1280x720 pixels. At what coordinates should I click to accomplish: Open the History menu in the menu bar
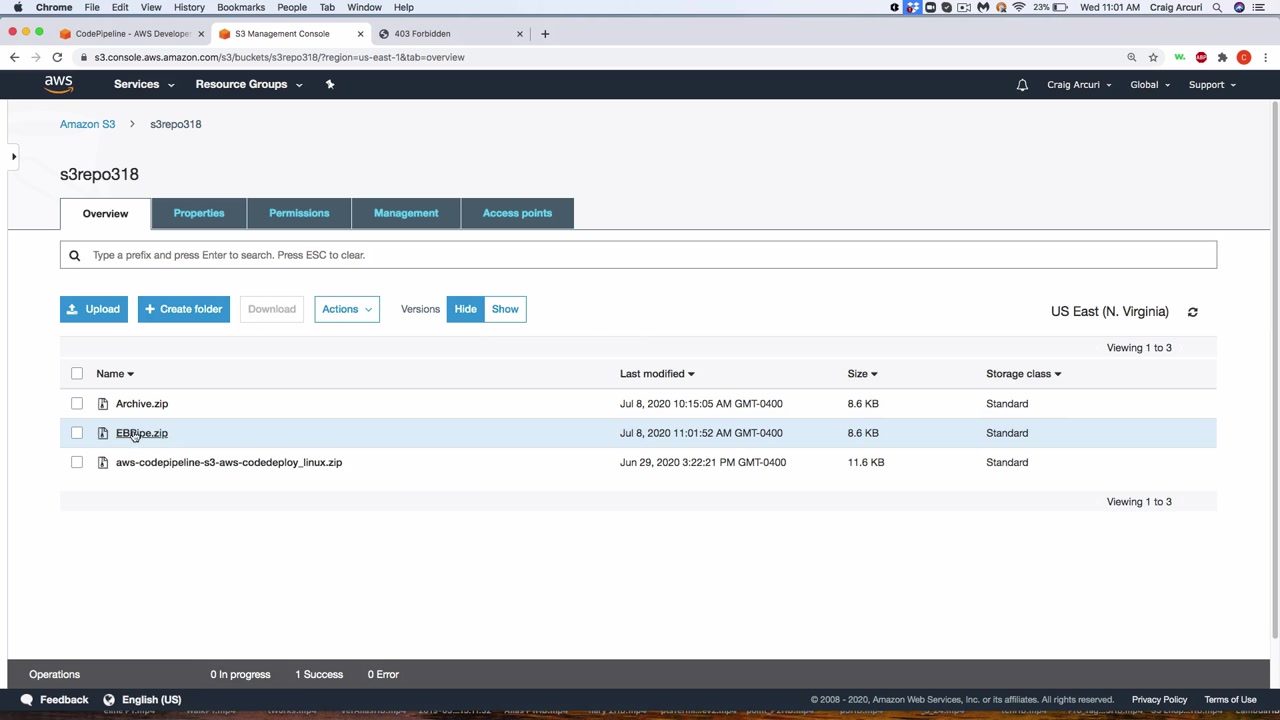click(x=189, y=7)
